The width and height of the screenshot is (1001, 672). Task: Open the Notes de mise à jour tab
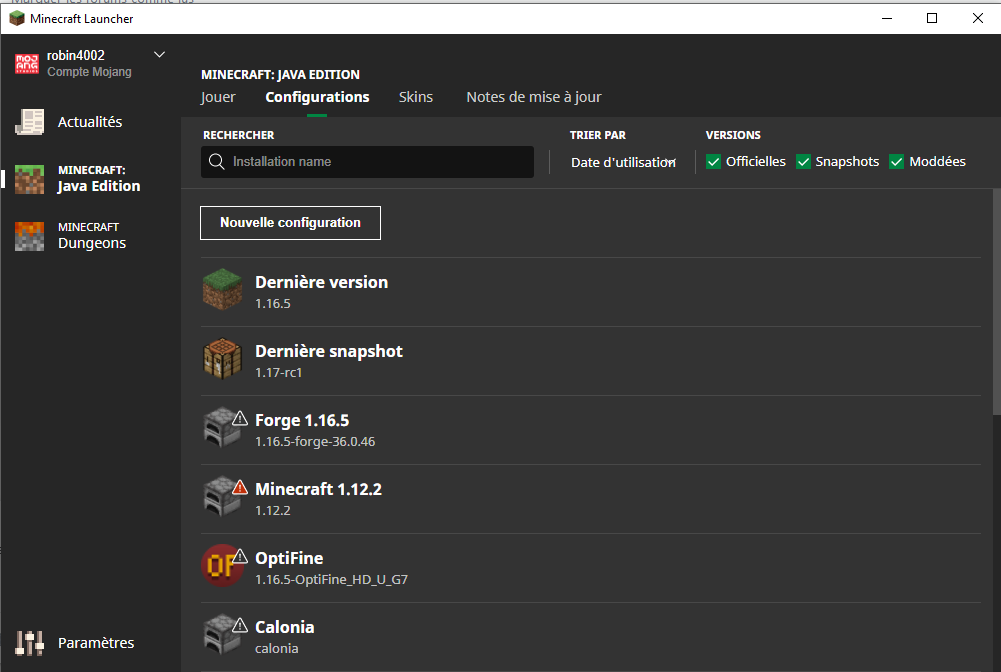click(534, 97)
